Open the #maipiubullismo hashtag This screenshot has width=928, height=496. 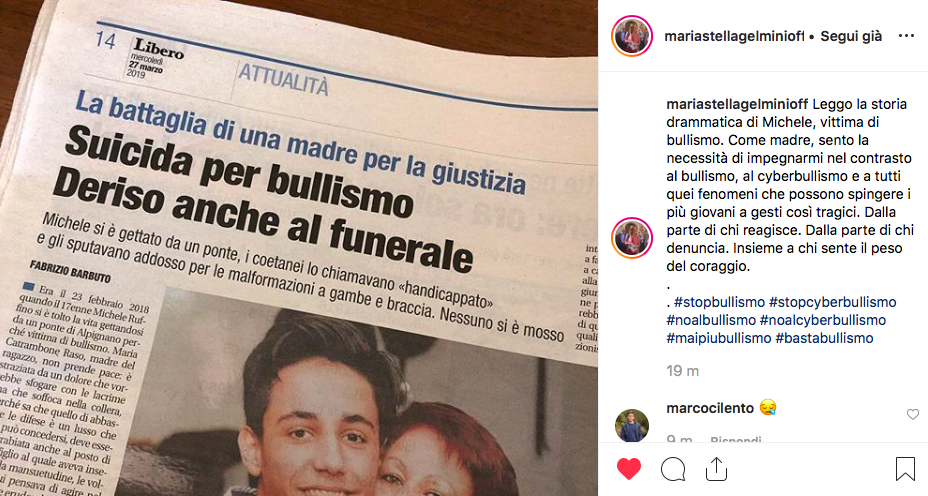[x=718, y=339]
